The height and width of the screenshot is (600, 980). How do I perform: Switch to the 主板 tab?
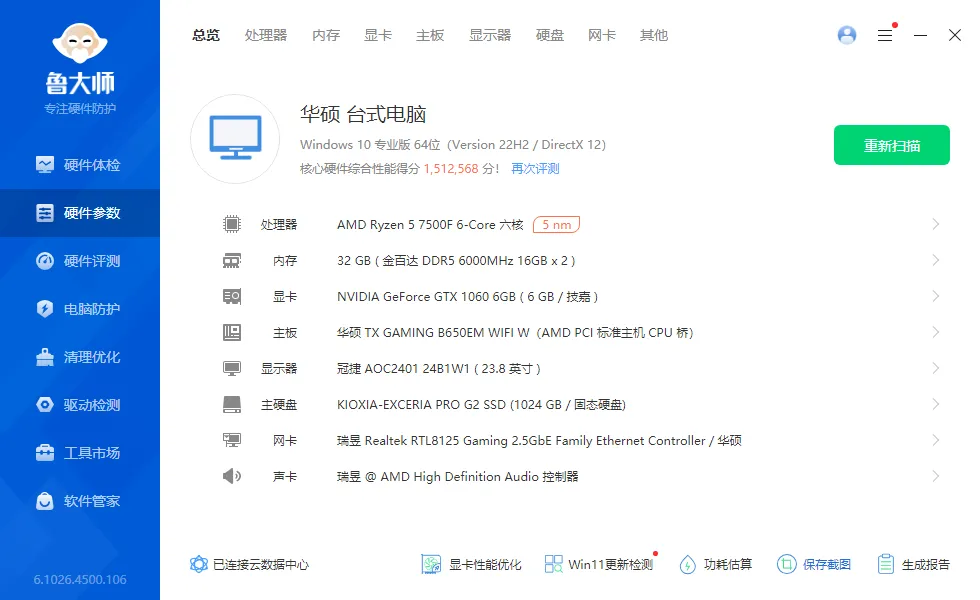click(430, 36)
